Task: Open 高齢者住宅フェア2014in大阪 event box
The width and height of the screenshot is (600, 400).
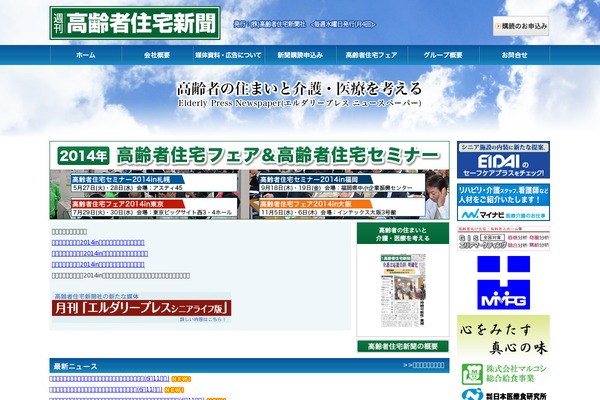Action: click(x=342, y=208)
